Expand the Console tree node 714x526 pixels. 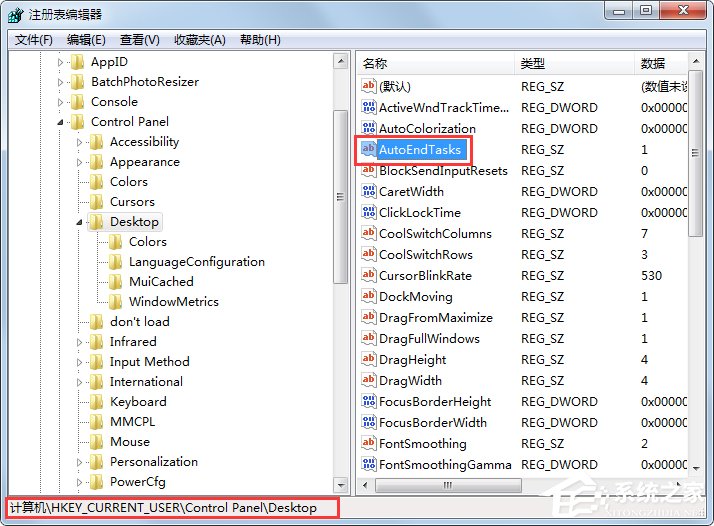coord(60,102)
